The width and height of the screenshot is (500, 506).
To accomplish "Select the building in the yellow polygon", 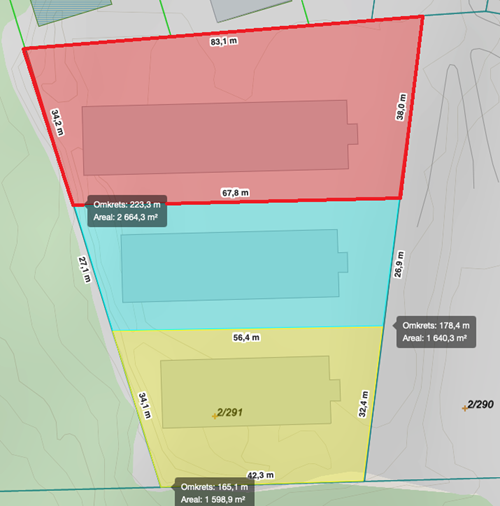I will coord(250,392).
